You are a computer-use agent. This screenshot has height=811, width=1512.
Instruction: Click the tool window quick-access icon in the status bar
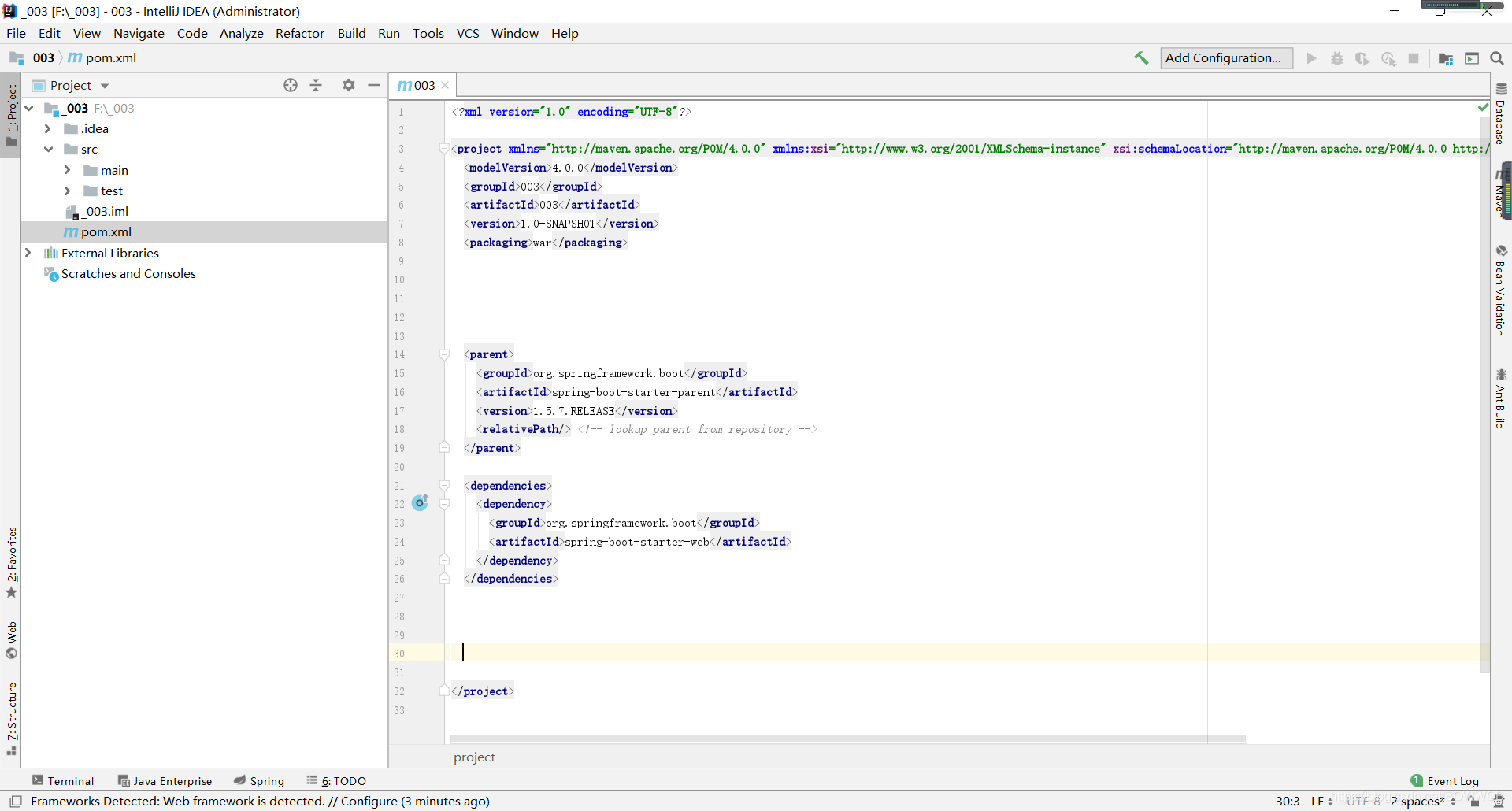click(15, 801)
